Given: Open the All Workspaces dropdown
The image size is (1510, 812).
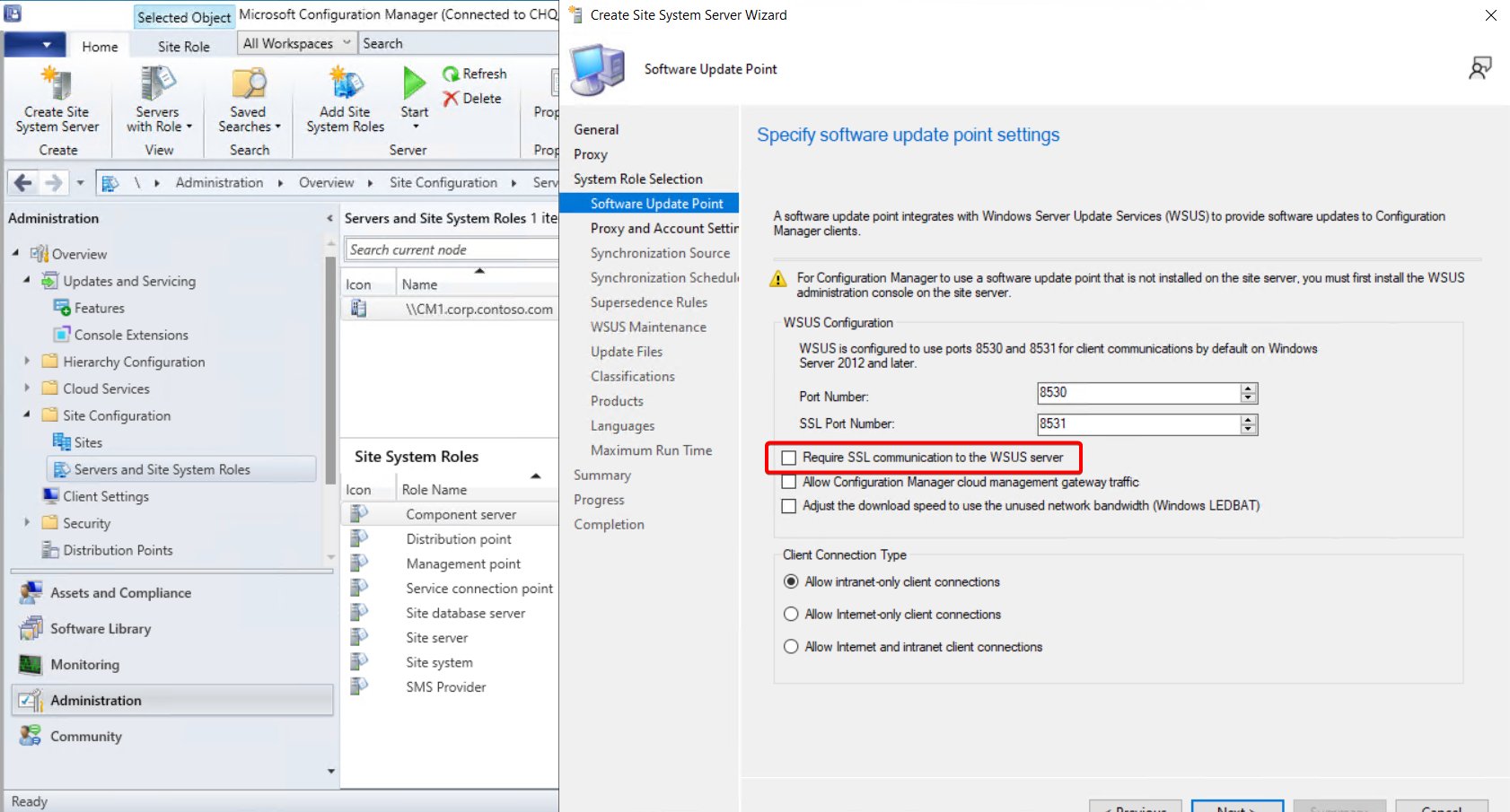Looking at the screenshot, I should tap(297, 43).
